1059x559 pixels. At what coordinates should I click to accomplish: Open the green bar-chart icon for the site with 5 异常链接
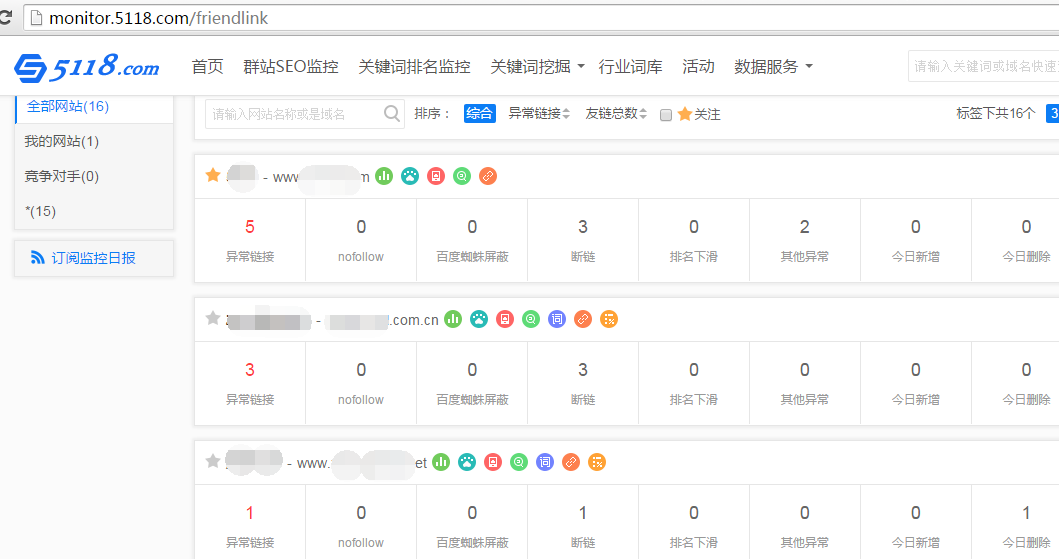[x=384, y=176]
